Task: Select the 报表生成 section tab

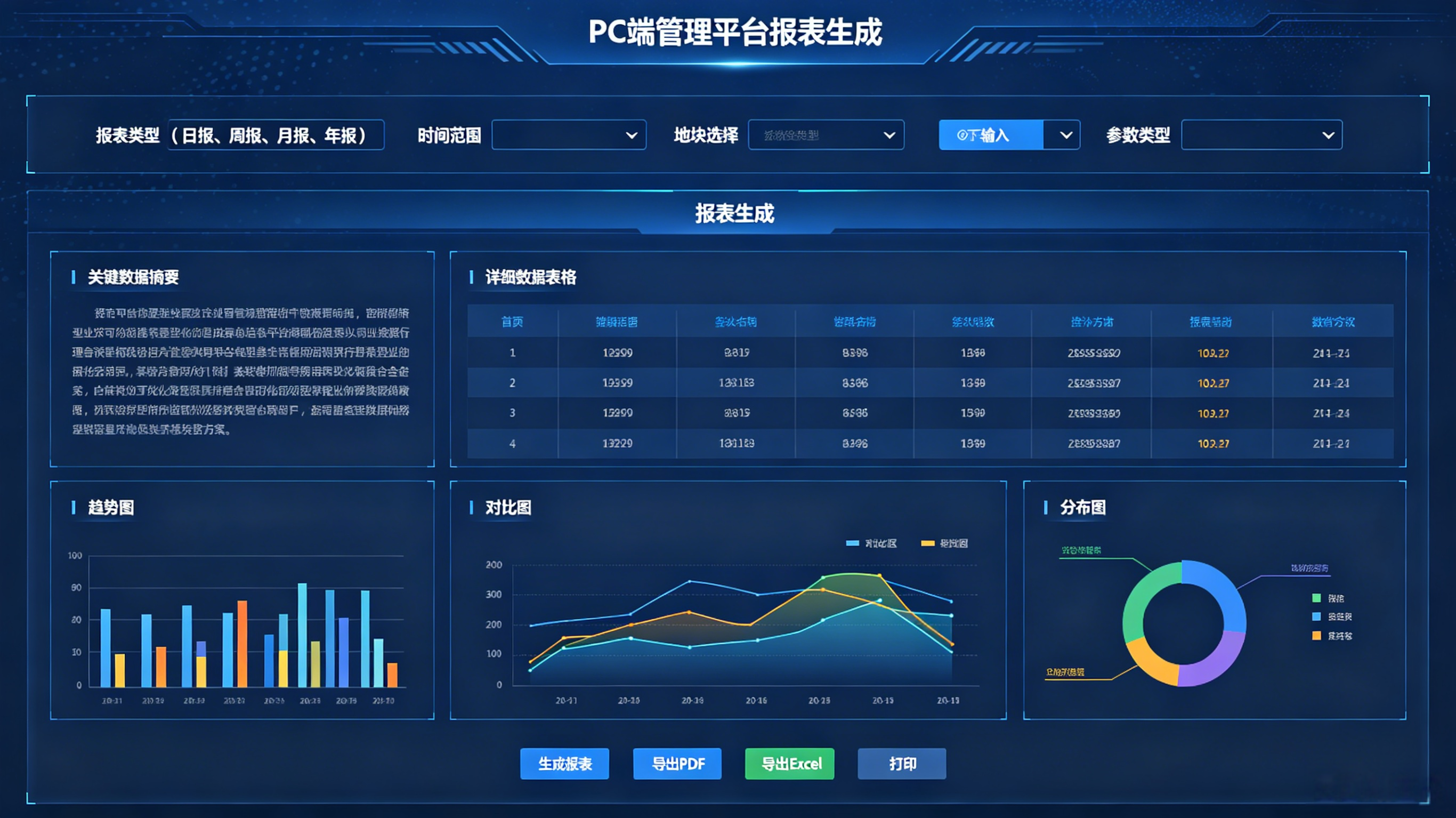Action: (735, 213)
